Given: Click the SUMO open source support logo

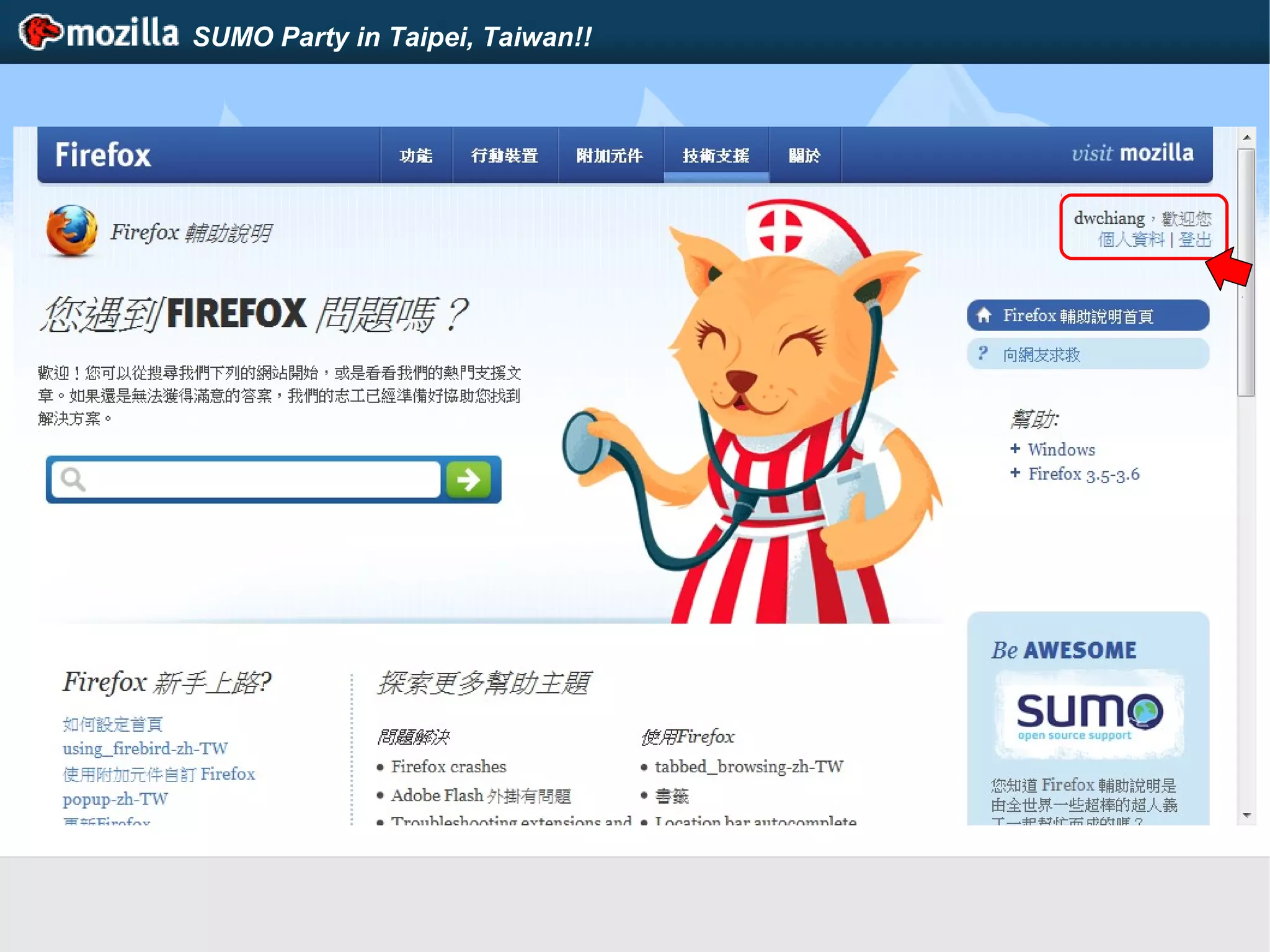Looking at the screenshot, I should [1089, 715].
